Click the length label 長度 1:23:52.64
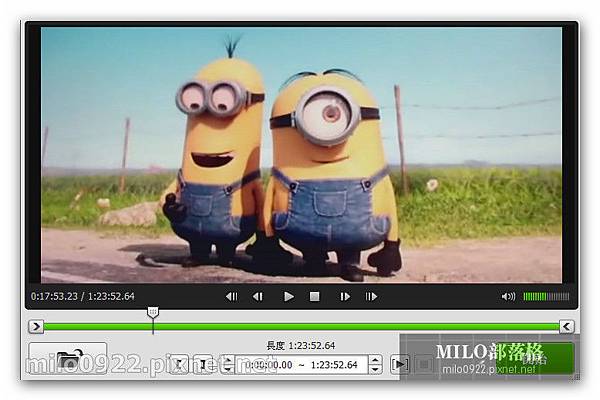 coord(300,346)
